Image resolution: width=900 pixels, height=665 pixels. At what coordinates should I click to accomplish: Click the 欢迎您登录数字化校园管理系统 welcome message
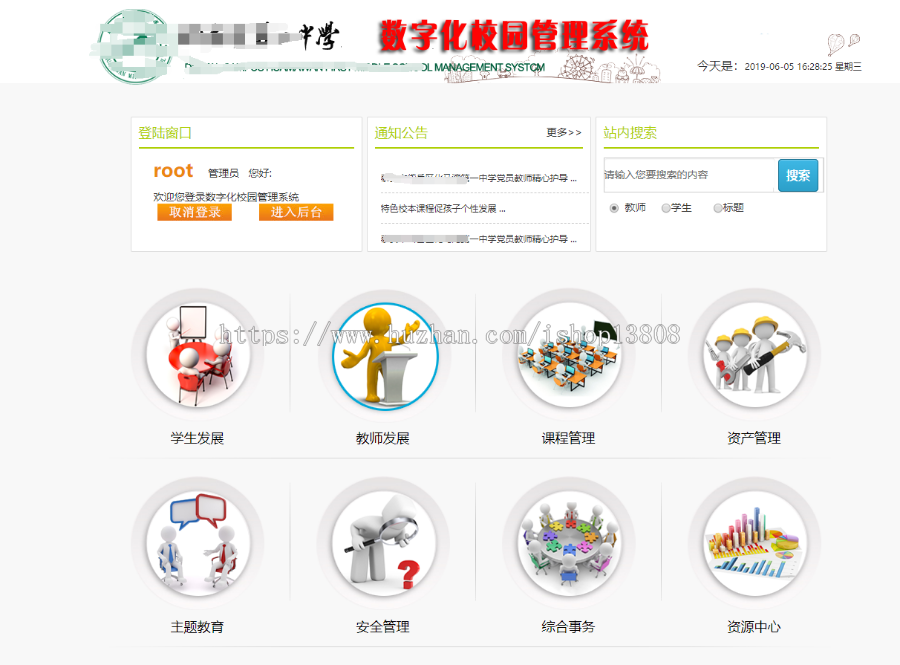coord(226,197)
